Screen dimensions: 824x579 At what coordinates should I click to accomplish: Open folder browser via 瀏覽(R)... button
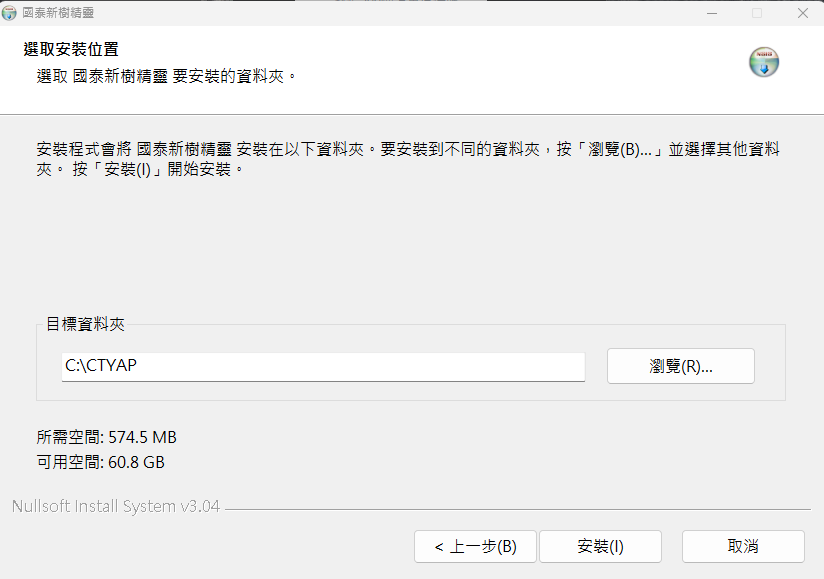(x=681, y=366)
